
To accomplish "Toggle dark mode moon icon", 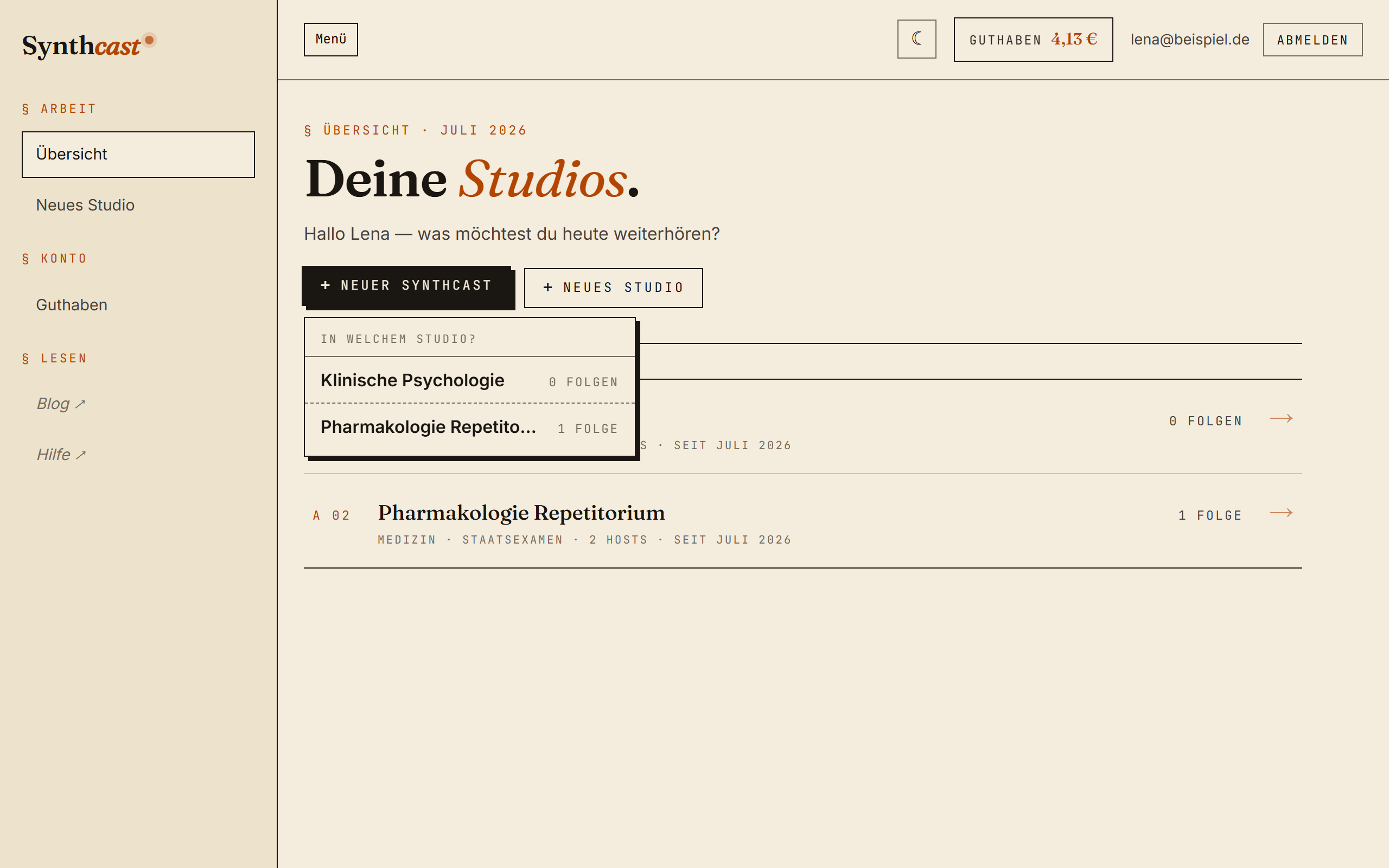I will tap(916, 39).
